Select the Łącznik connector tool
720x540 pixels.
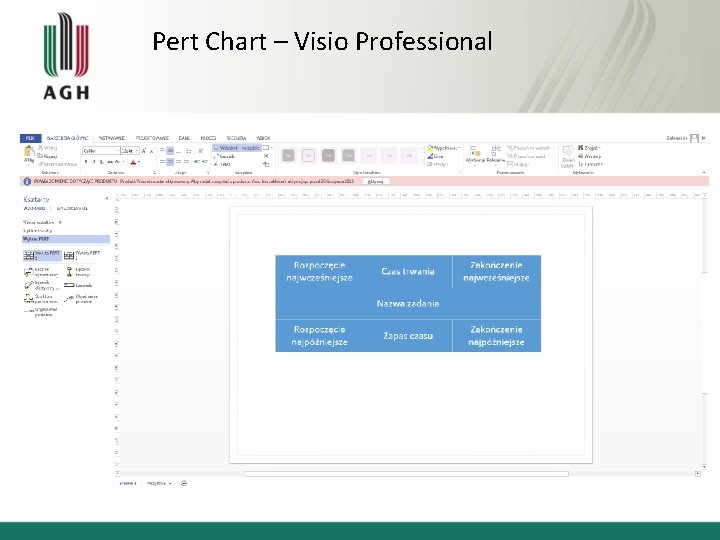(x=225, y=156)
